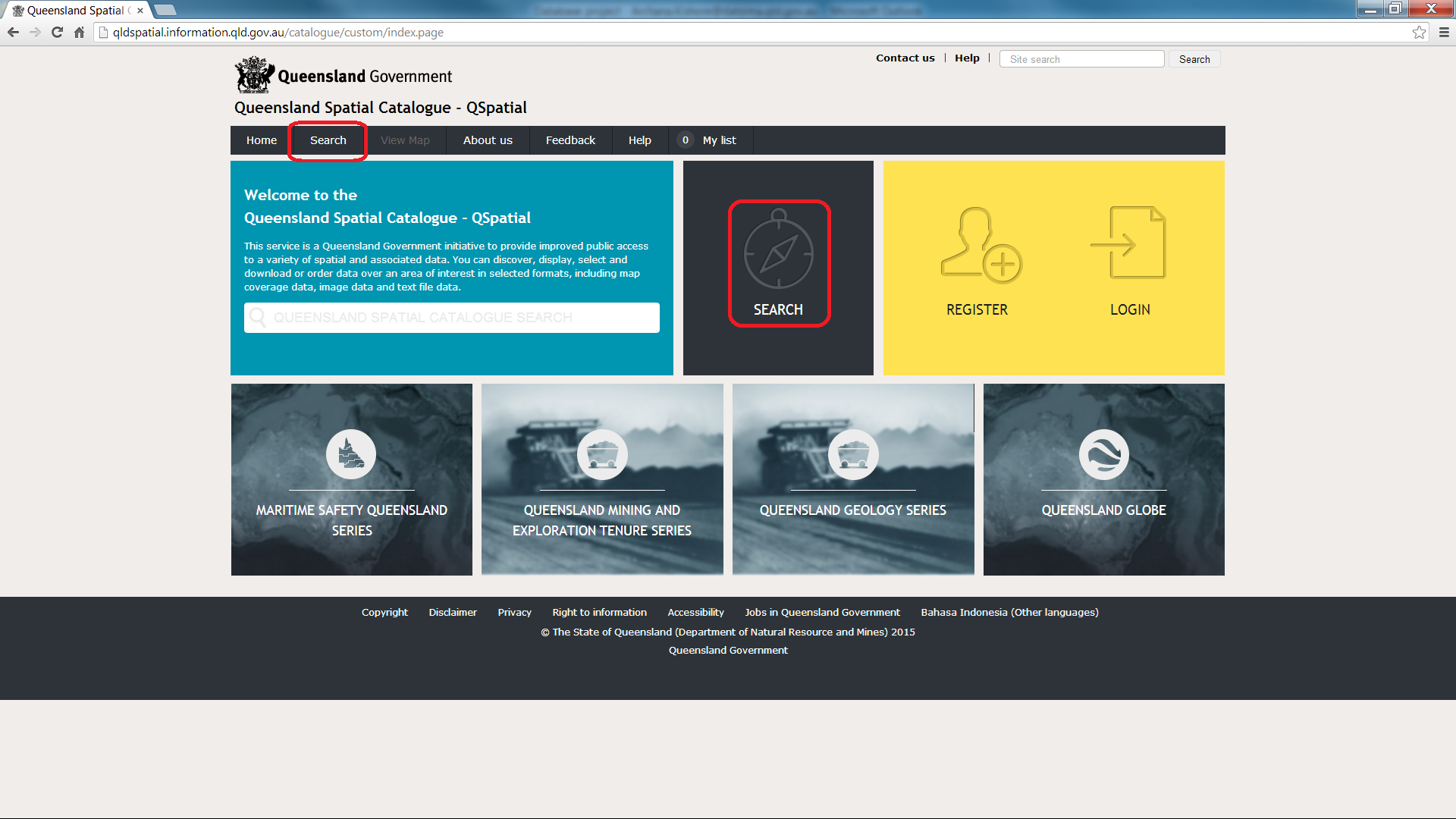Open Disclaimer footer link

(453, 612)
